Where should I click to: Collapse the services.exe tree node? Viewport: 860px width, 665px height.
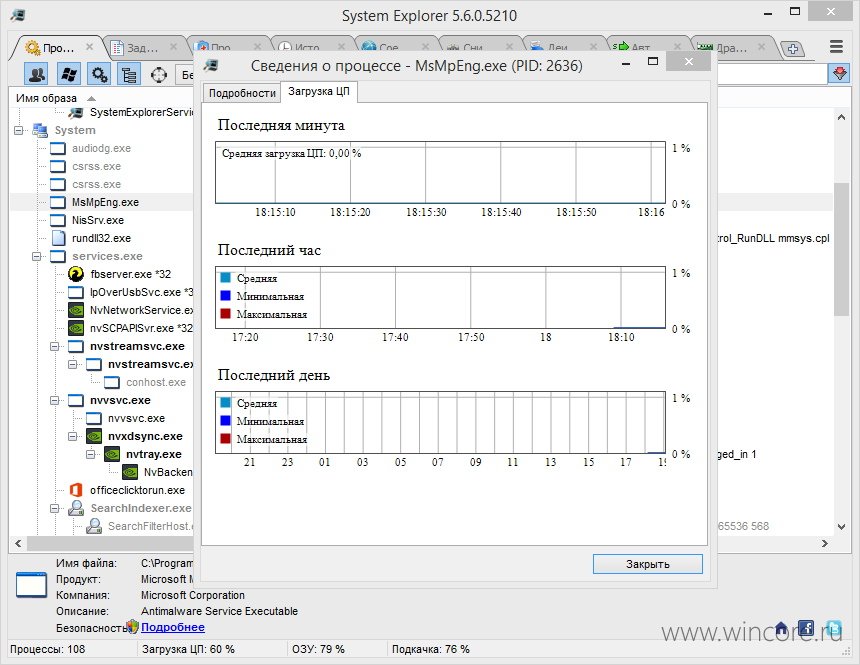(x=37, y=256)
